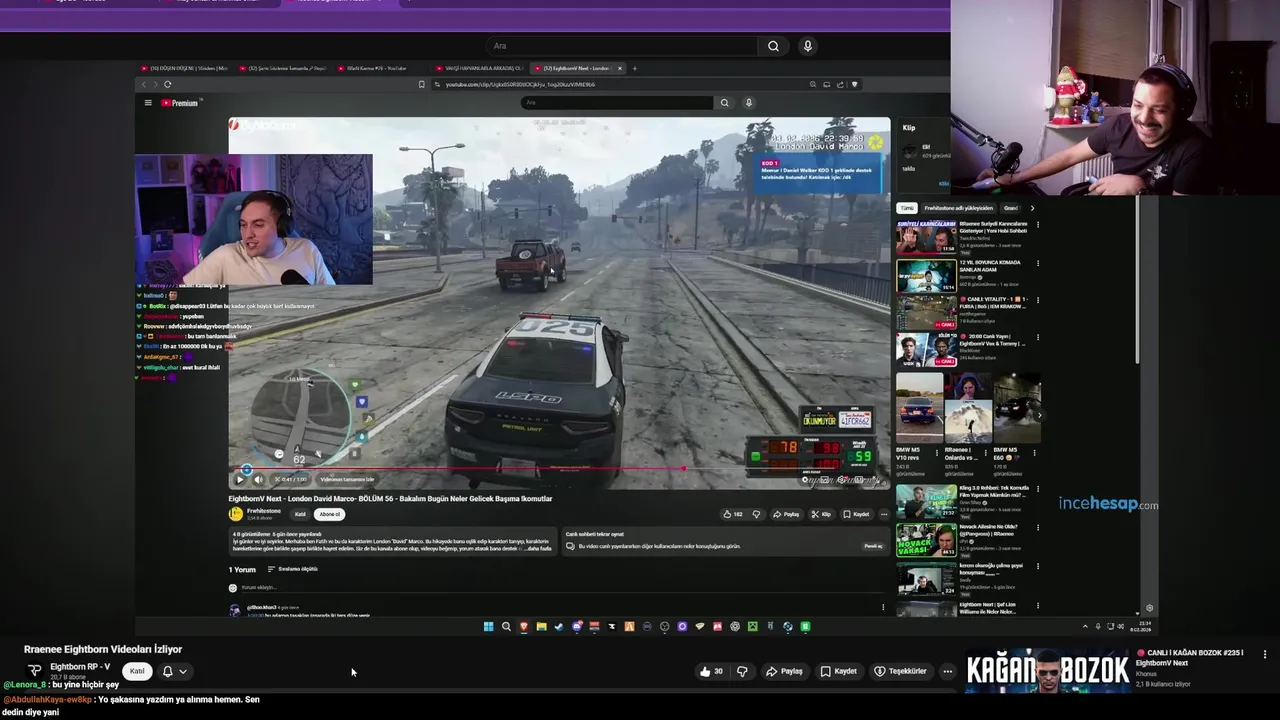
Task: Open menu for 'Kling 3.0 Rehberi' suggestion
Action: (x=1037, y=489)
